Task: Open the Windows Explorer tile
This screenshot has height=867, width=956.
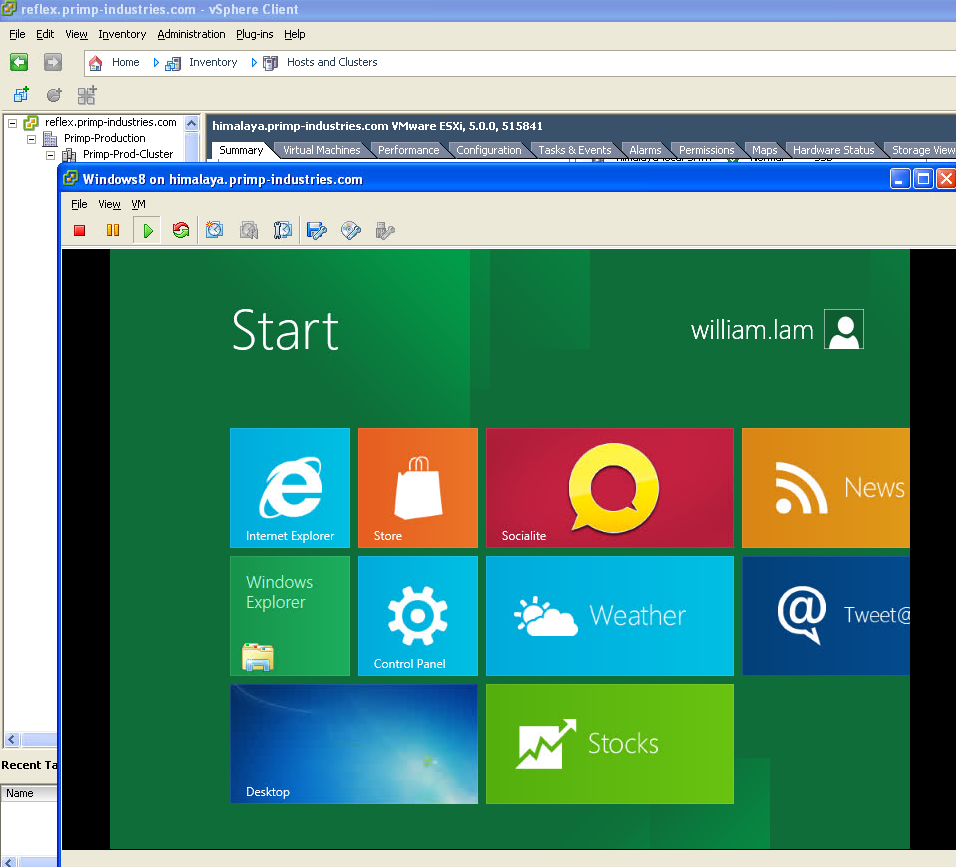Action: pos(290,616)
